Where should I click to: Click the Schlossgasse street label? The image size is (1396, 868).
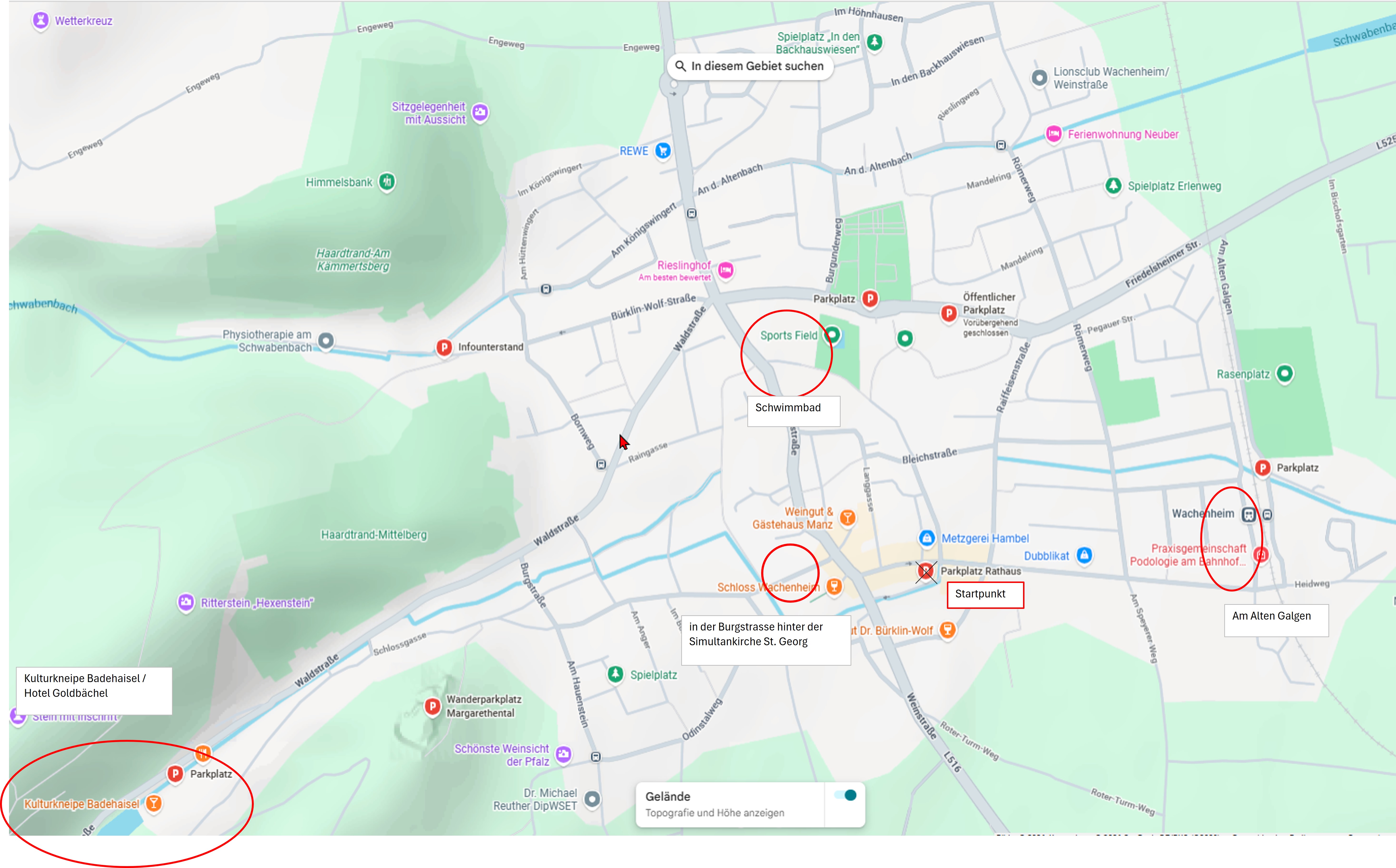(400, 644)
